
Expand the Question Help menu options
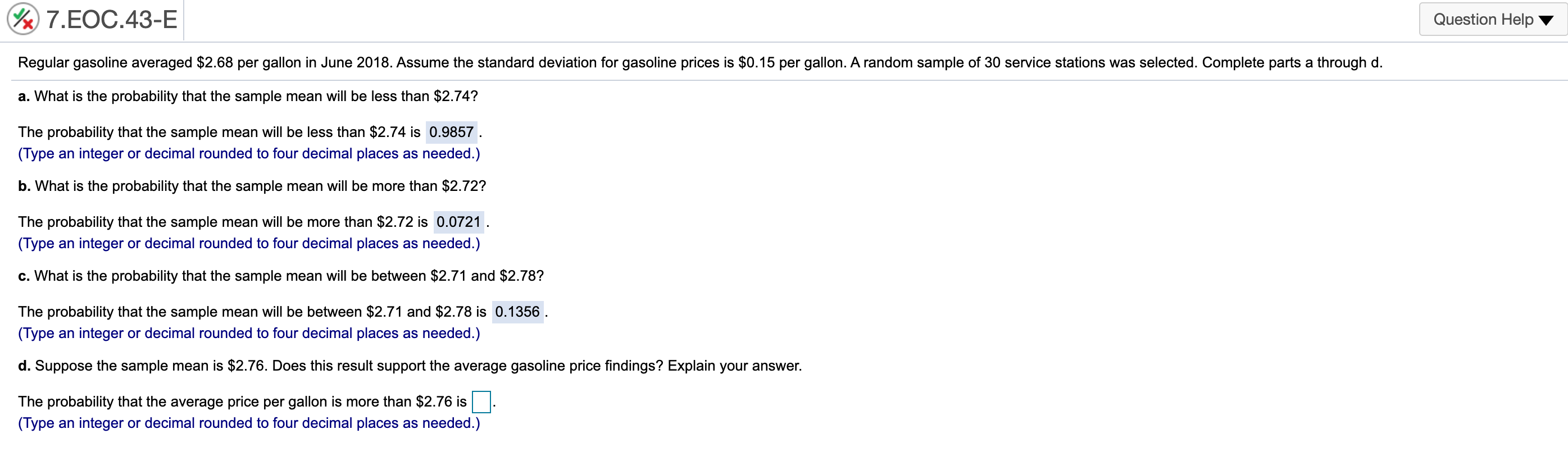coord(1491,19)
